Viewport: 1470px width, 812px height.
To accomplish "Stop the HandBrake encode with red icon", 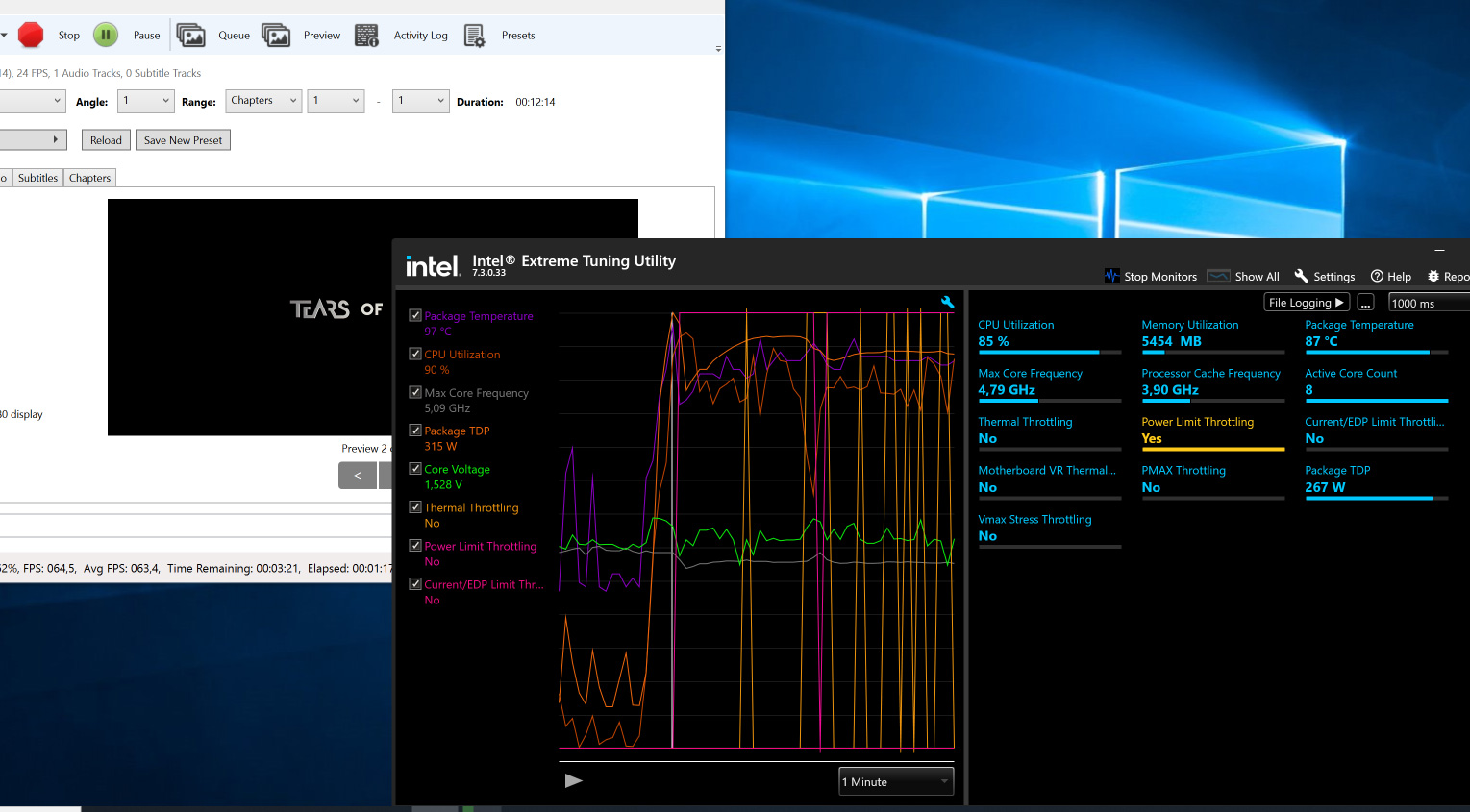I will (x=31, y=36).
